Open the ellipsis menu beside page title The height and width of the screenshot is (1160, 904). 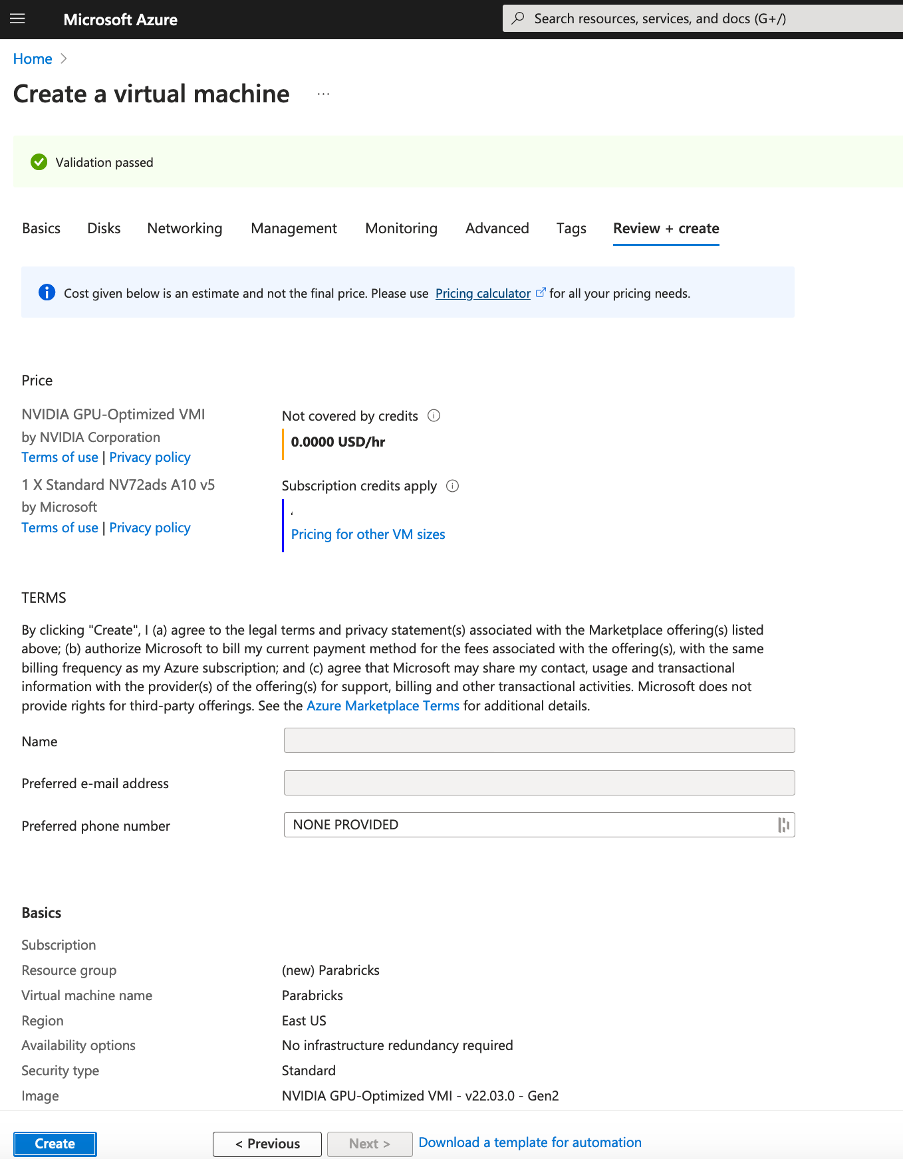click(x=323, y=94)
